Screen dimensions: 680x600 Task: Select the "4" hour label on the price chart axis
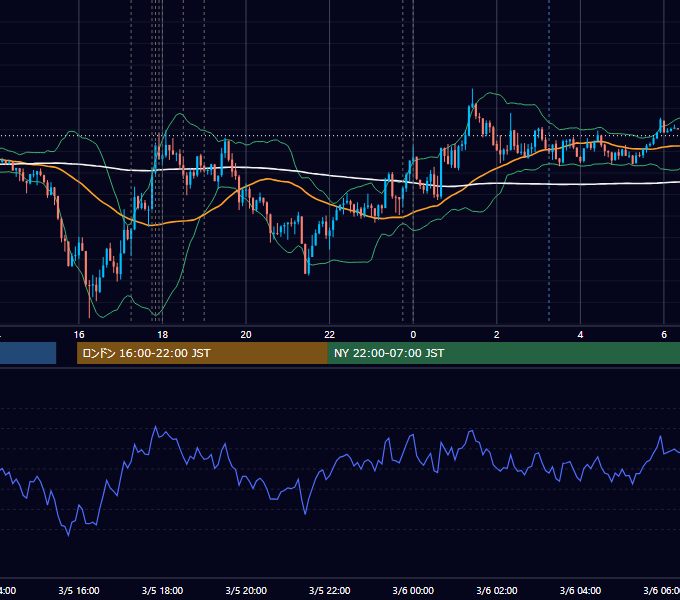tap(580, 335)
